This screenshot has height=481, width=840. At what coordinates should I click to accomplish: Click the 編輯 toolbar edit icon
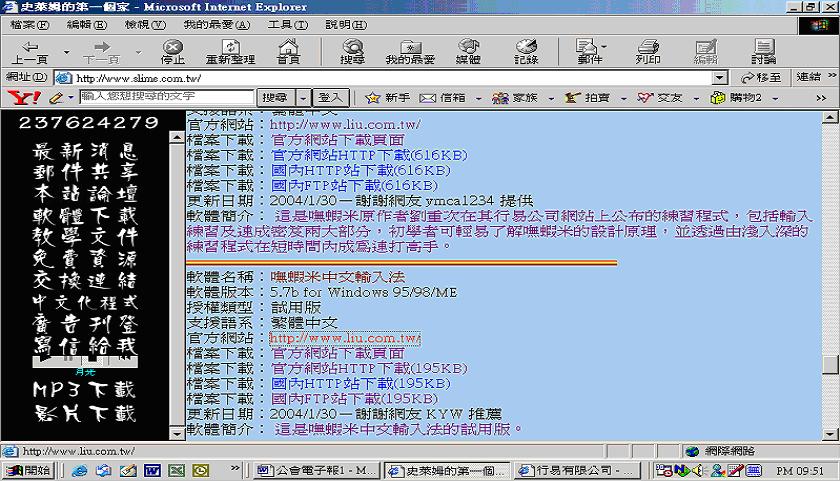pos(706,52)
